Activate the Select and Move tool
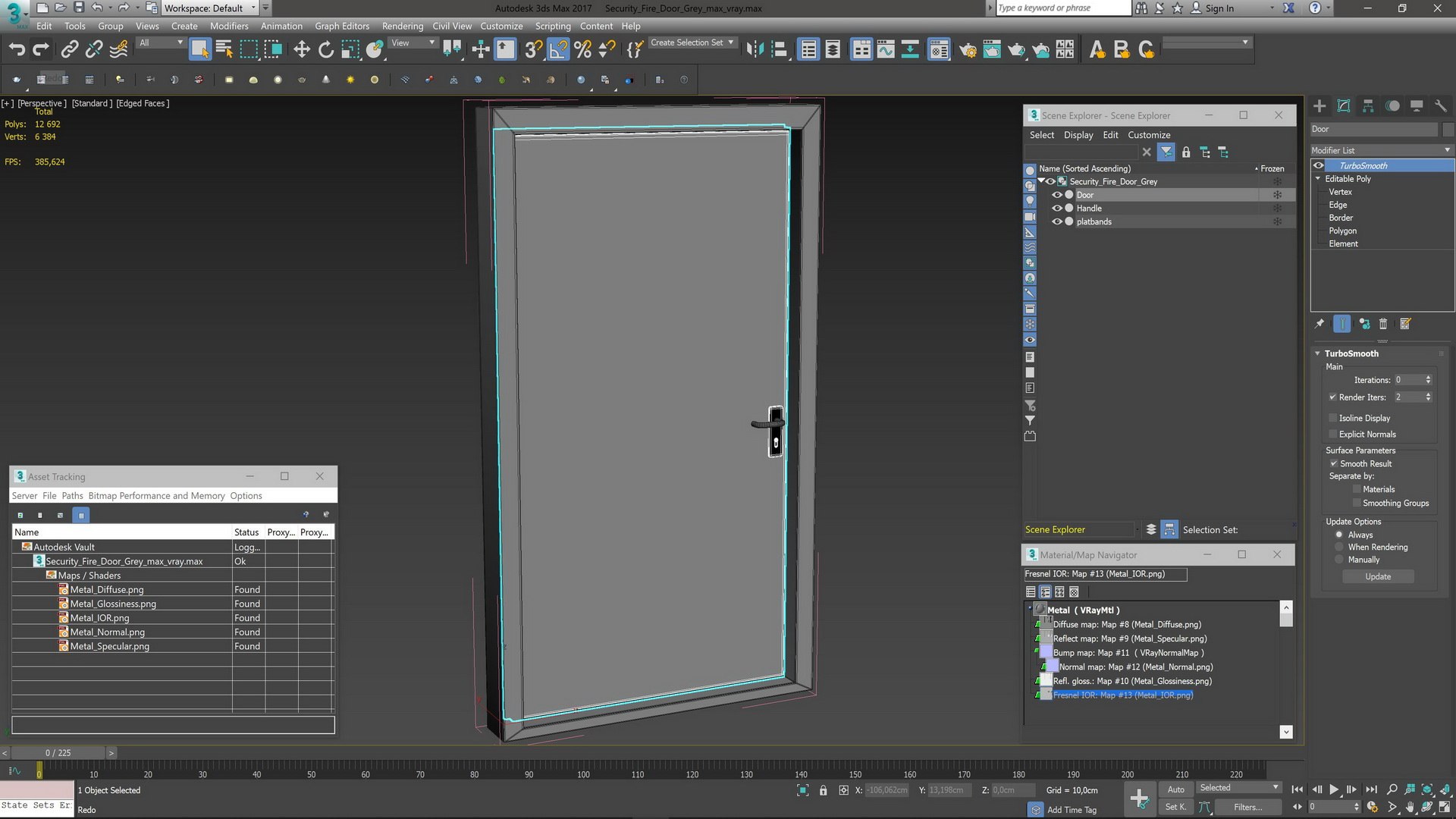The height and width of the screenshot is (819, 1456). [x=302, y=50]
